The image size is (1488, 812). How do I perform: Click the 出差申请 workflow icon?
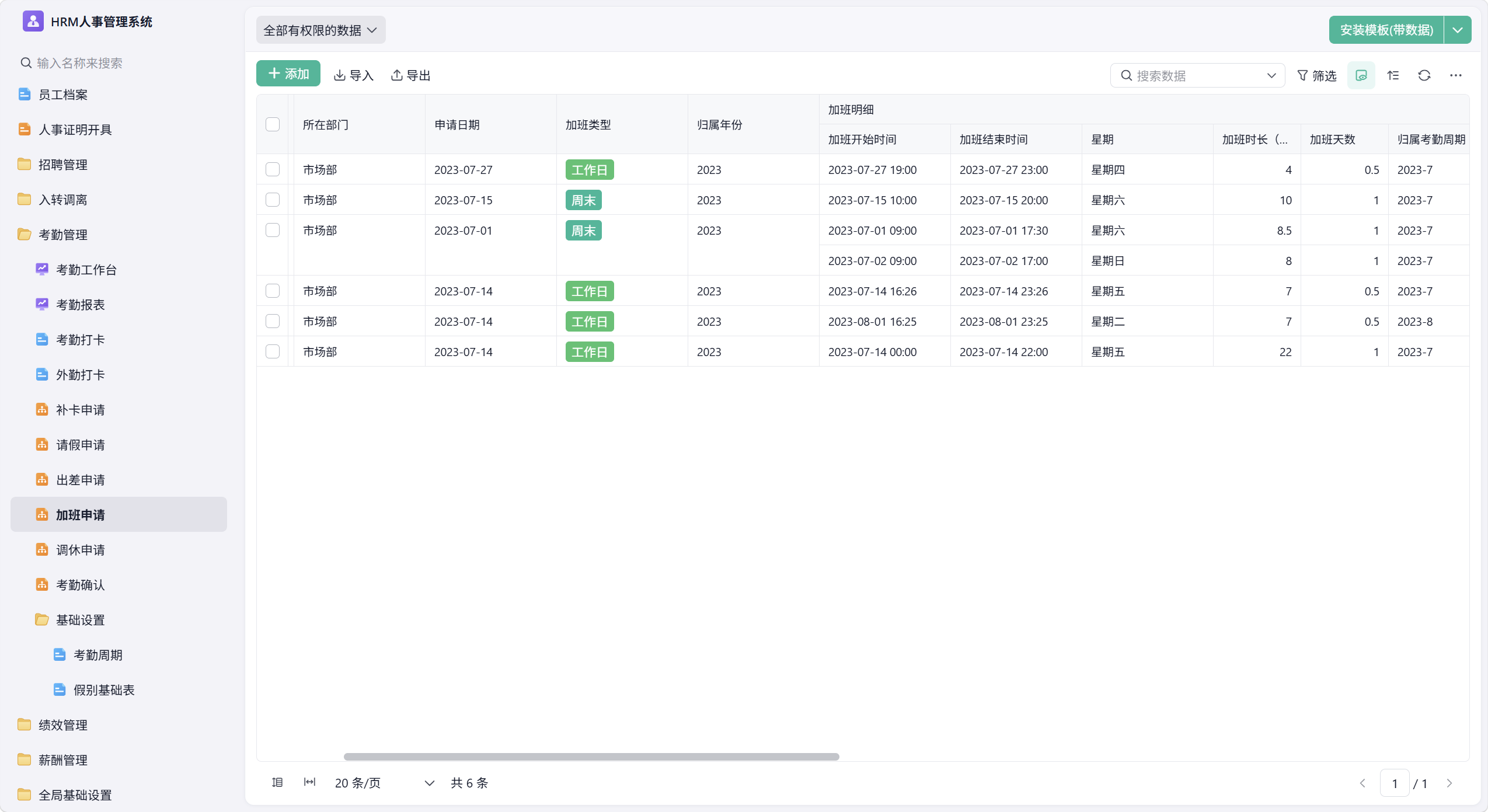(42, 479)
